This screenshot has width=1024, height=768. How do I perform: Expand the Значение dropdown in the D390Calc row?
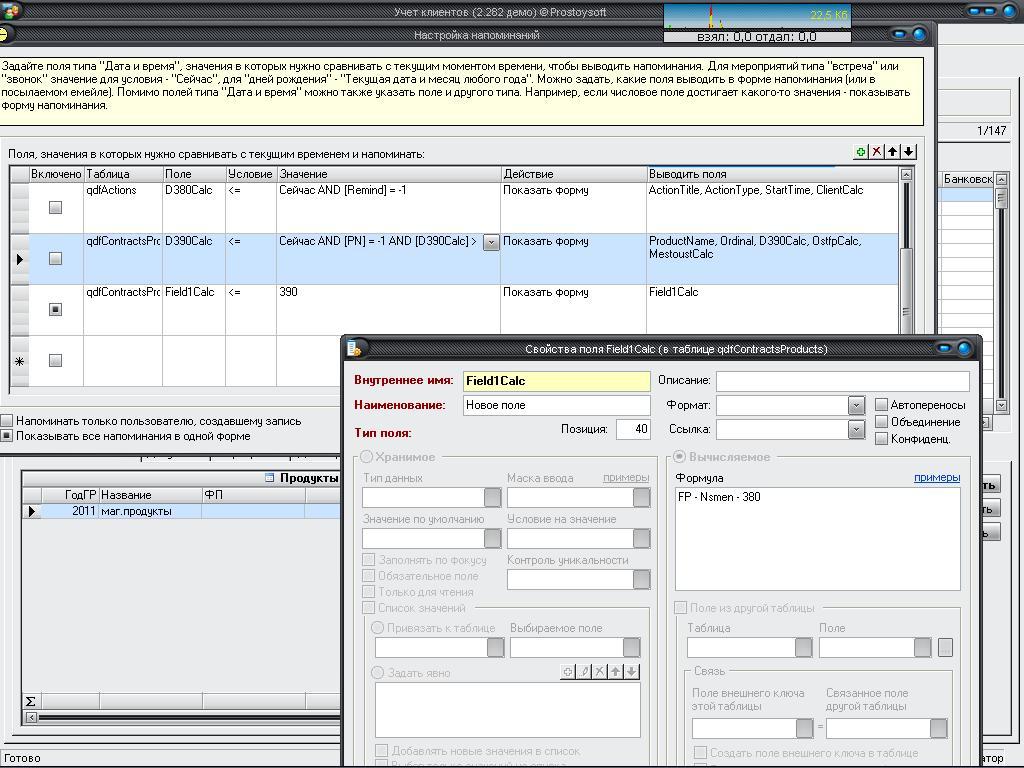pyautogui.click(x=491, y=242)
